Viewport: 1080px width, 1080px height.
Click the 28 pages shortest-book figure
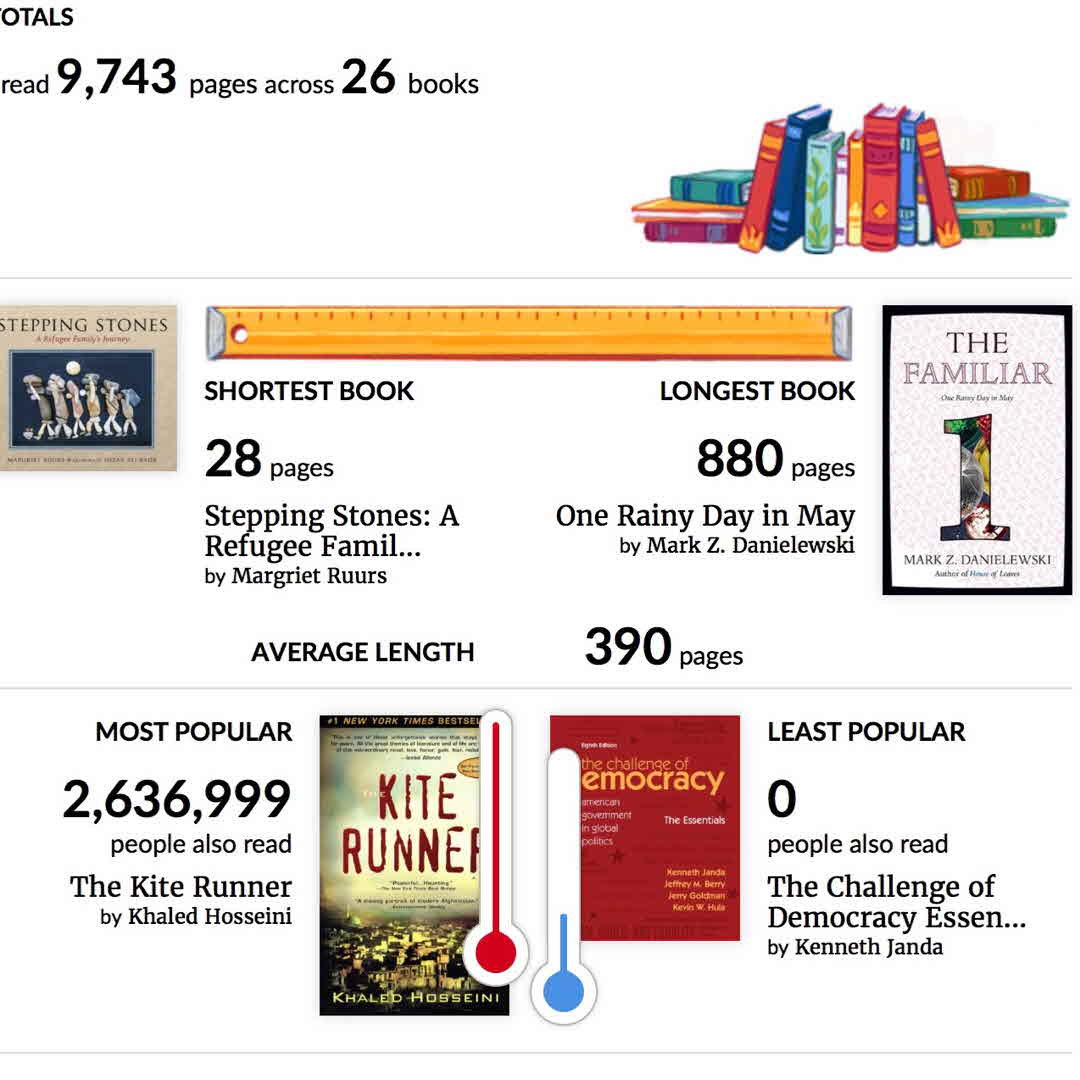[234, 460]
